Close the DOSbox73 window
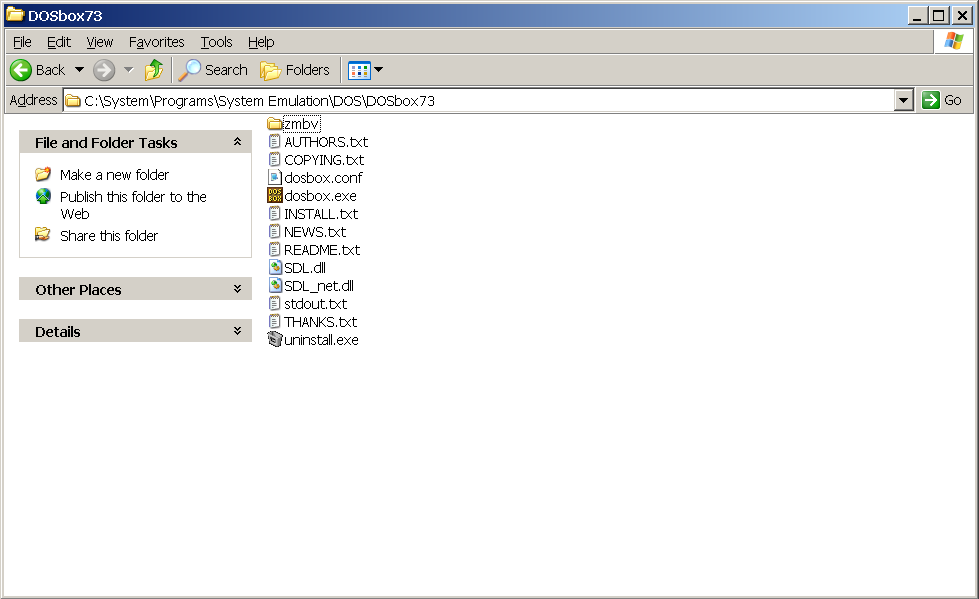The height and width of the screenshot is (599, 979). coord(962,15)
